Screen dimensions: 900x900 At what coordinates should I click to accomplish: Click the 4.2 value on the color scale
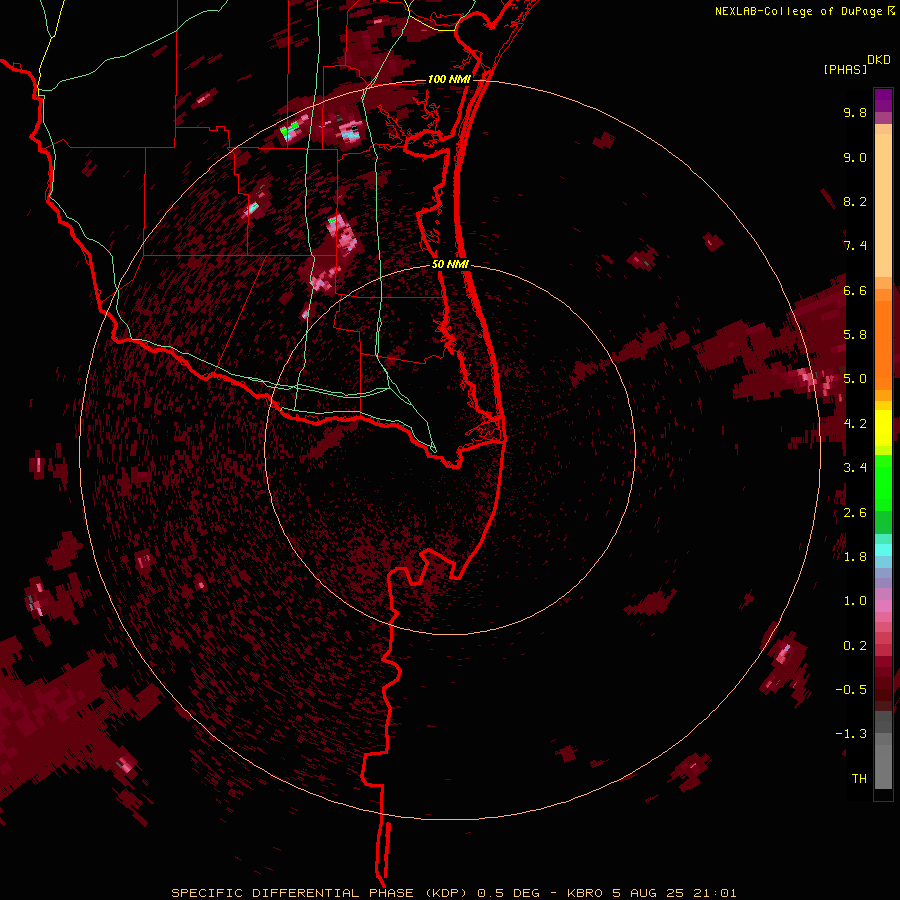click(855, 424)
